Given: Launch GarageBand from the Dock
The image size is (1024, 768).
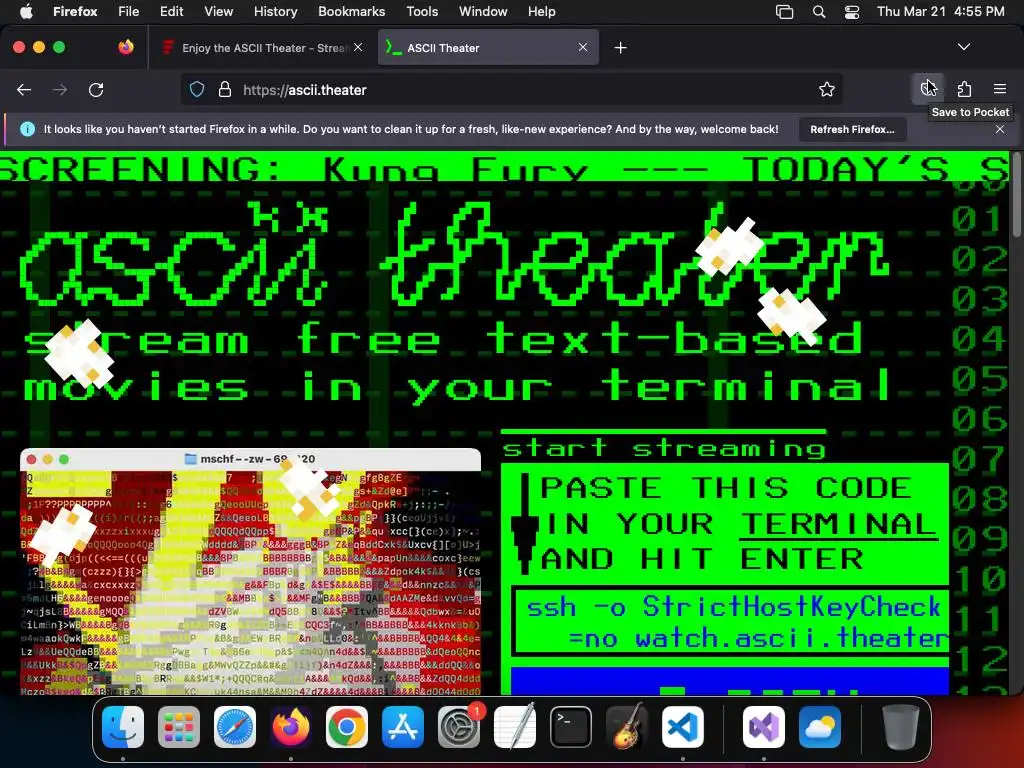Looking at the screenshot, I should click(x=627, y=727).
